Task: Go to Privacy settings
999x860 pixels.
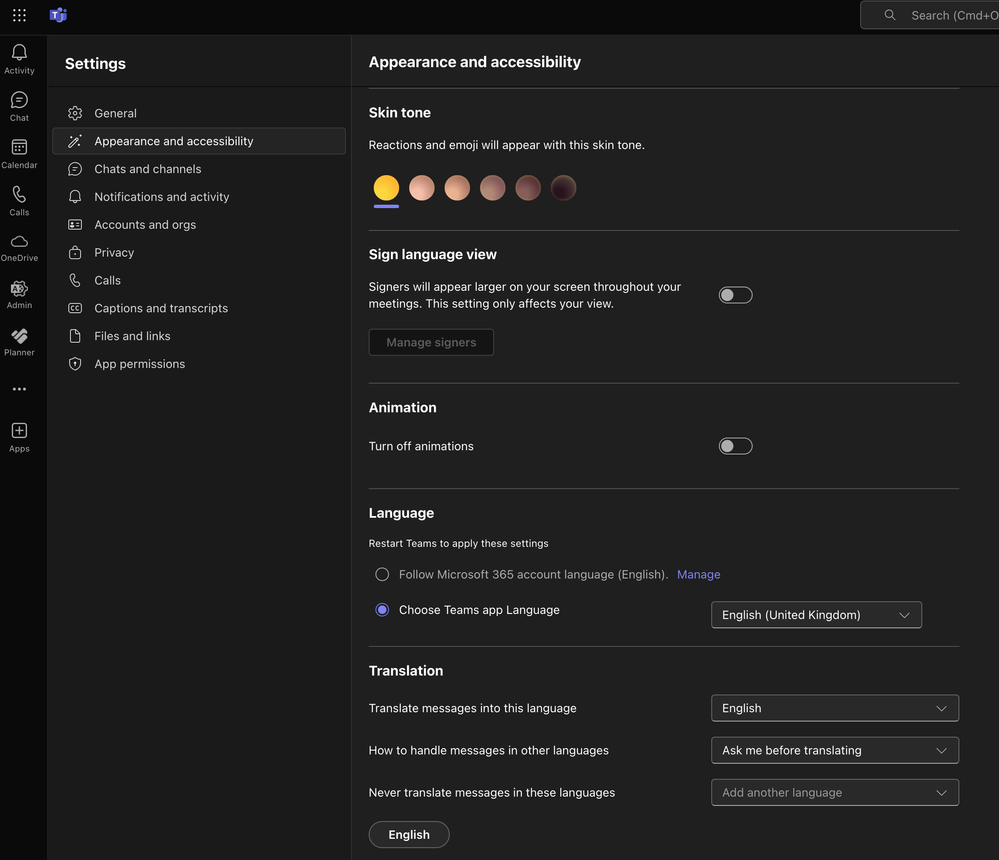Action: (199, 253)
